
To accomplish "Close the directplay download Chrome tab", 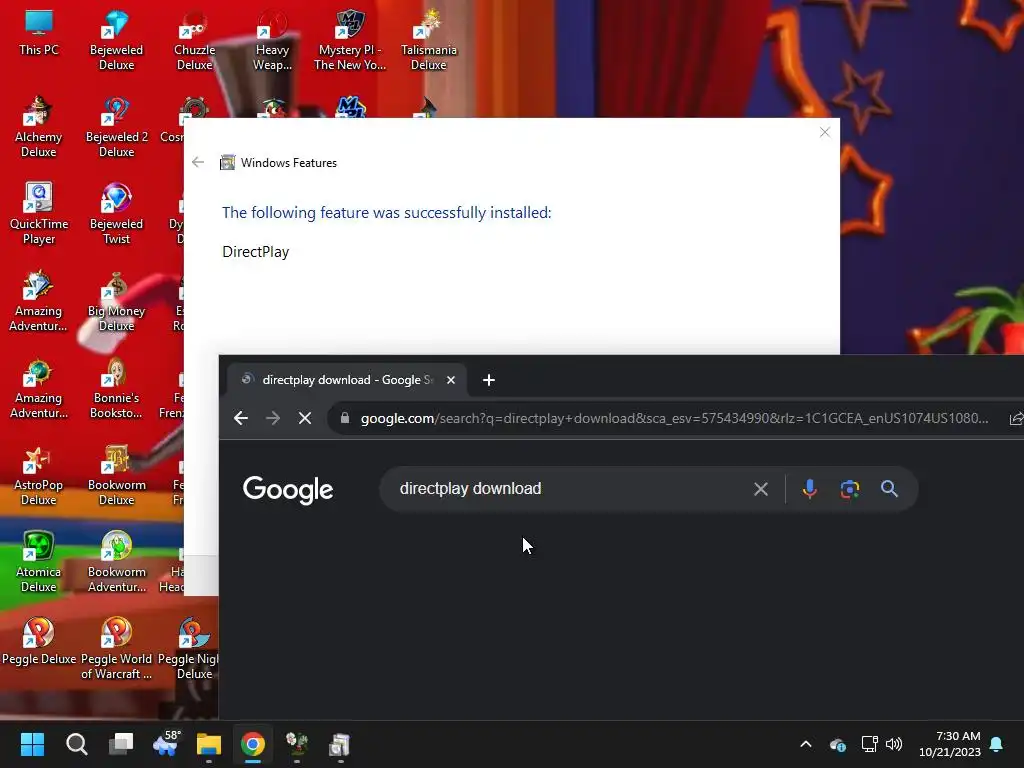I will [451, 380].
